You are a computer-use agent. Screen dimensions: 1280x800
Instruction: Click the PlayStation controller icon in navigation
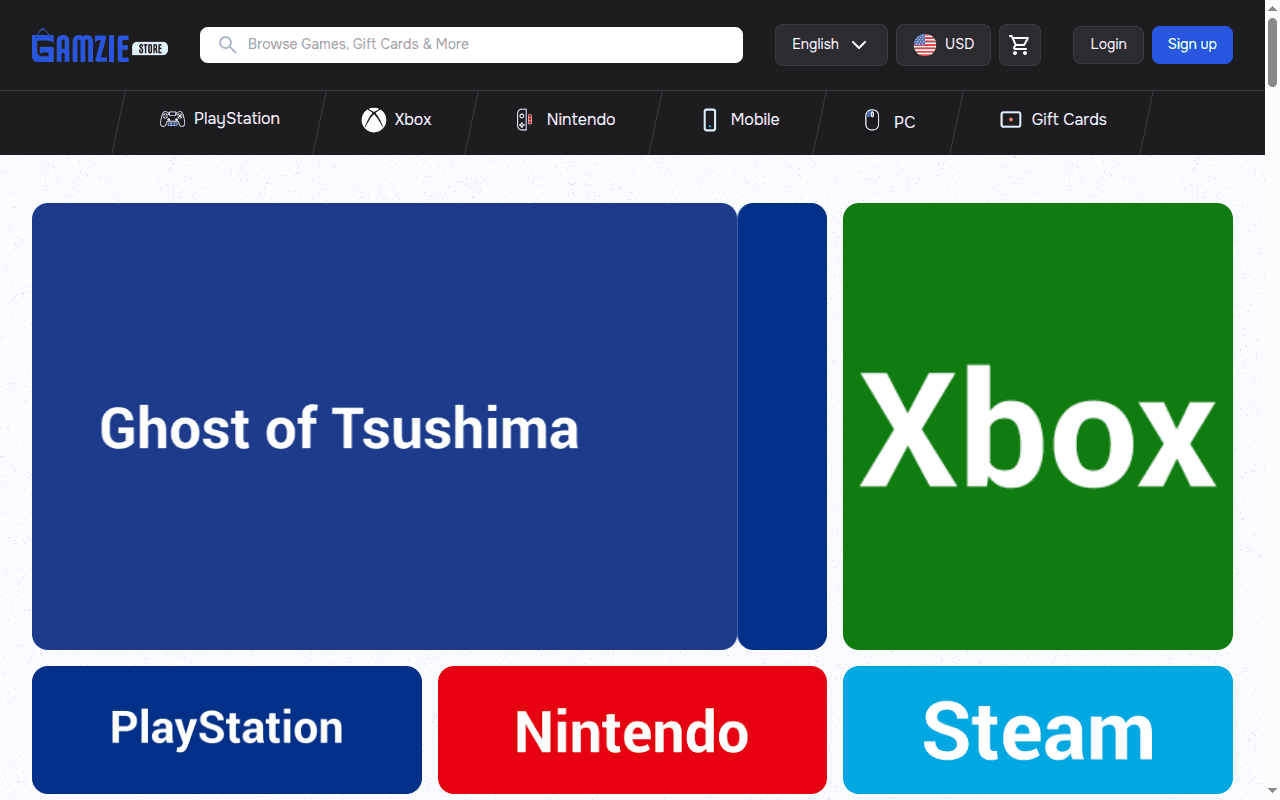tap(172, 119)
